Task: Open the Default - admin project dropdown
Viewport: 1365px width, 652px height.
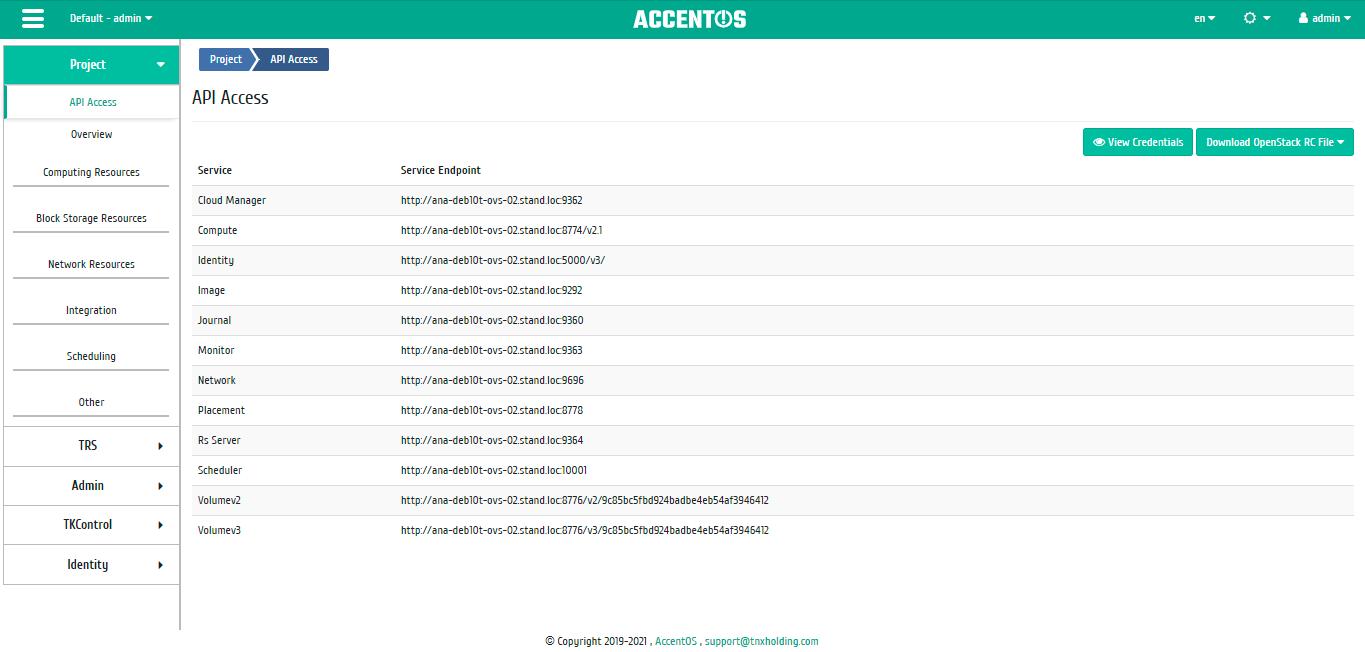Action: click(111, 18)
